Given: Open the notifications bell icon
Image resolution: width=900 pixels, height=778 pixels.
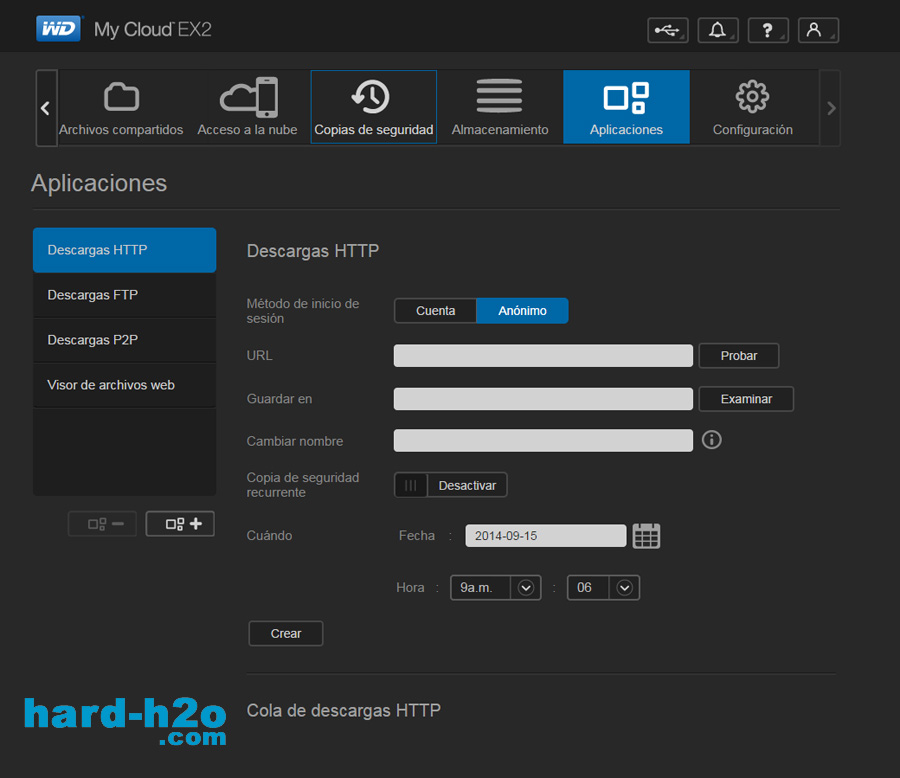Looking at the screenshot, I should pos(717,30).
